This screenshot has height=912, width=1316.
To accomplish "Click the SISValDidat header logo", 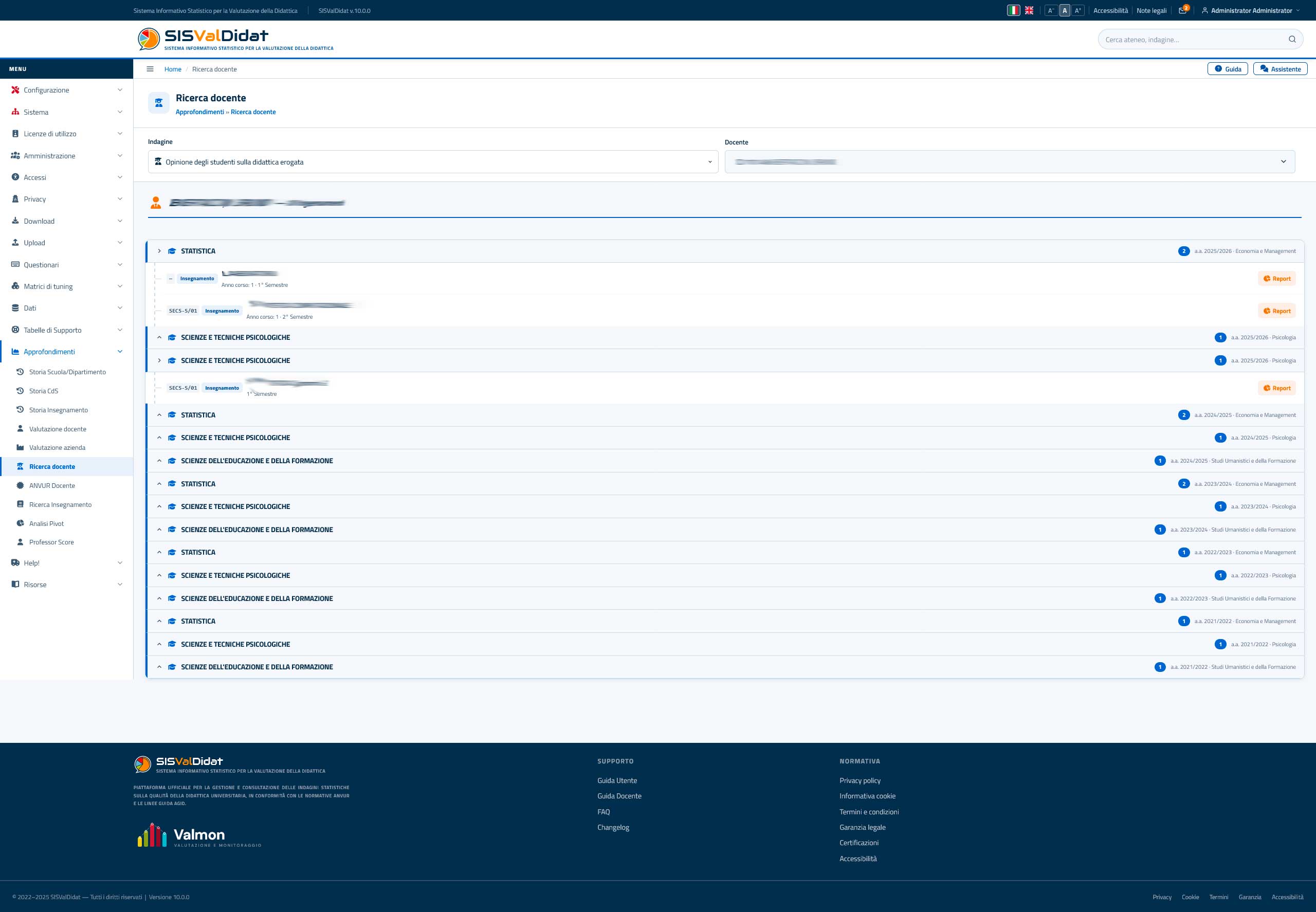I will pos(235,39).
